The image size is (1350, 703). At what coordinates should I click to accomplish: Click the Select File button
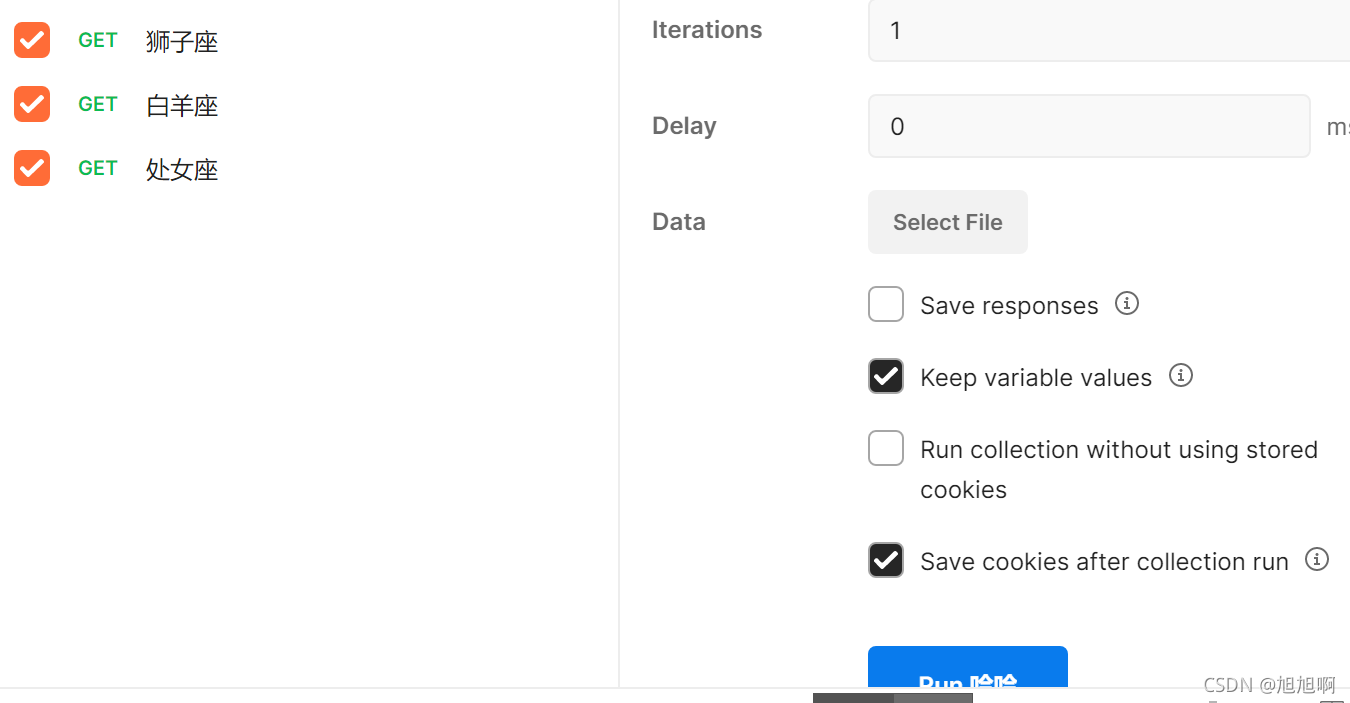(x=948, y=222)
